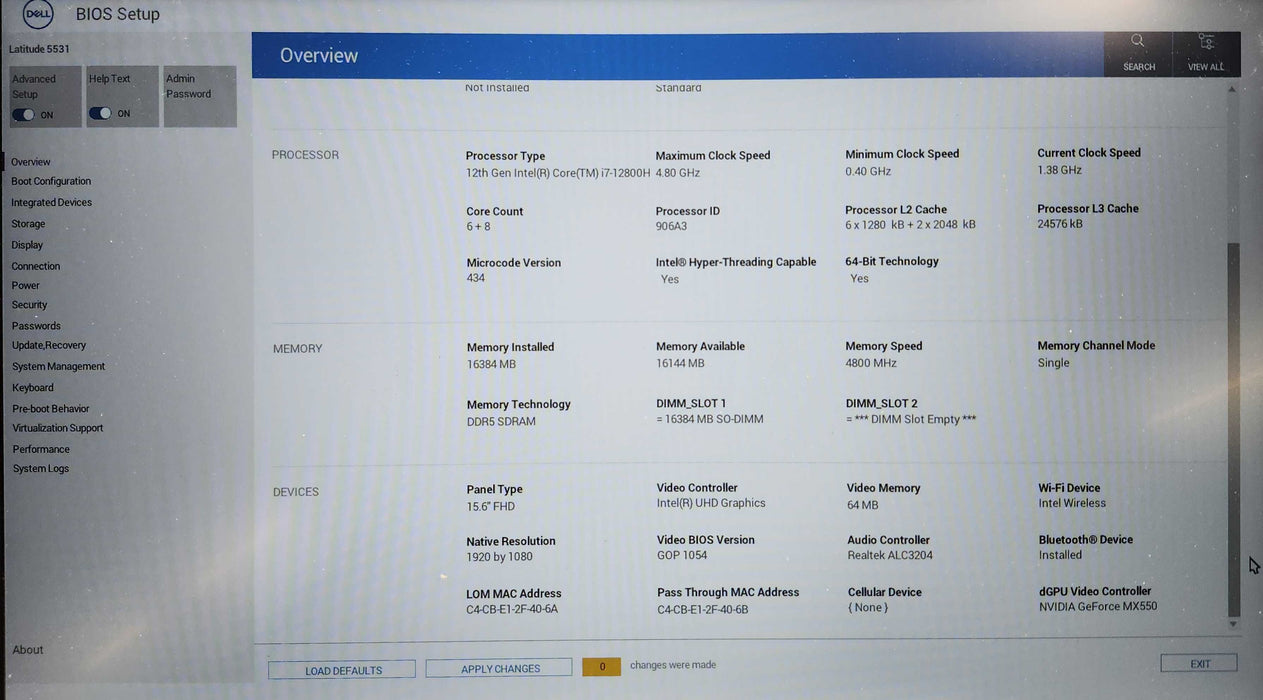Viewport: 1263px width, 700px height.
Task: Select the Intel Wireless Wi-Fi value
Action: (x=1072, y=503)
